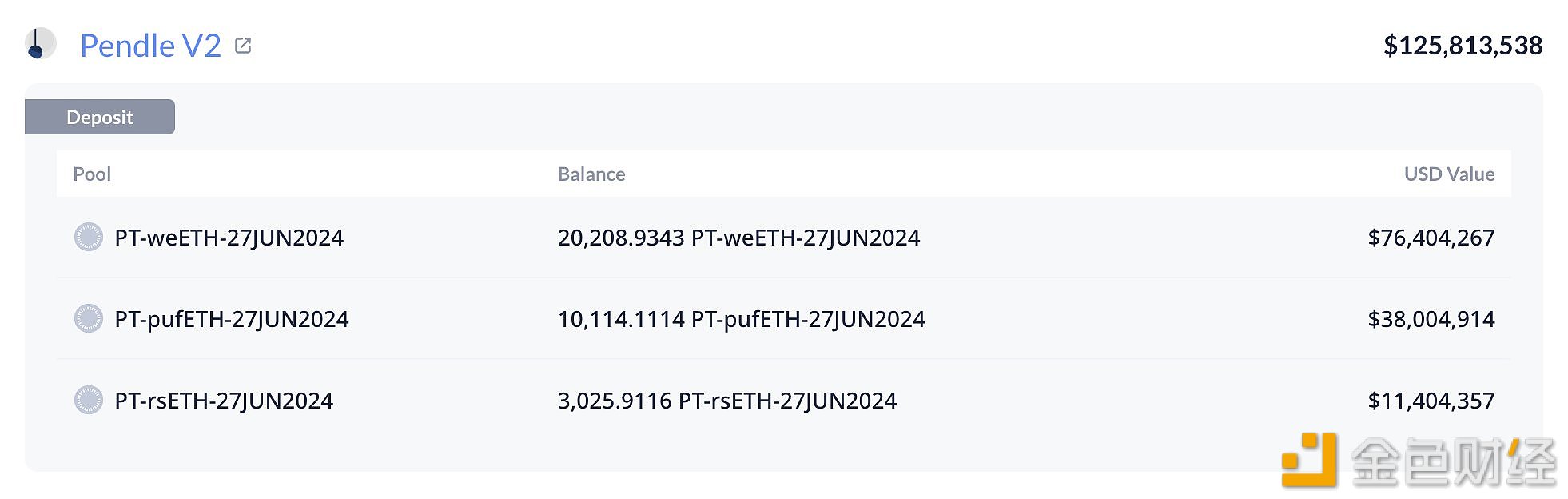Select the Deposit tab
Screen dimensions: 1568x499
[x=100, y=117]
